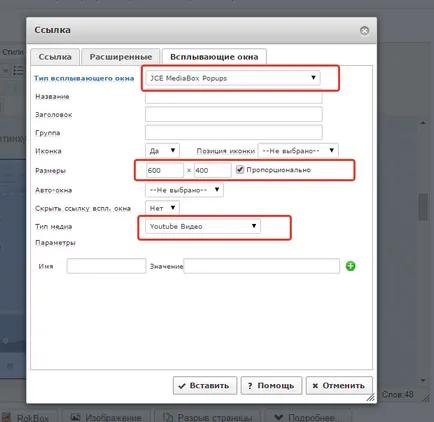
Task: Click the Размеры label
Action: point(50,171)
